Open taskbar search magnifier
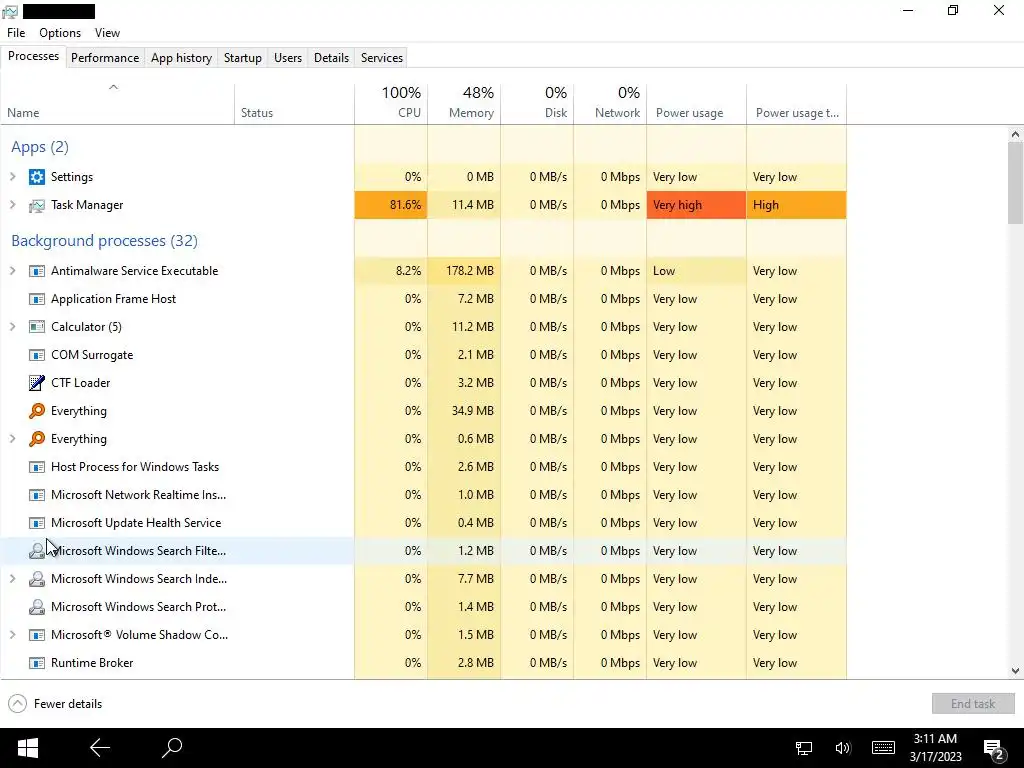 point(172,748)
